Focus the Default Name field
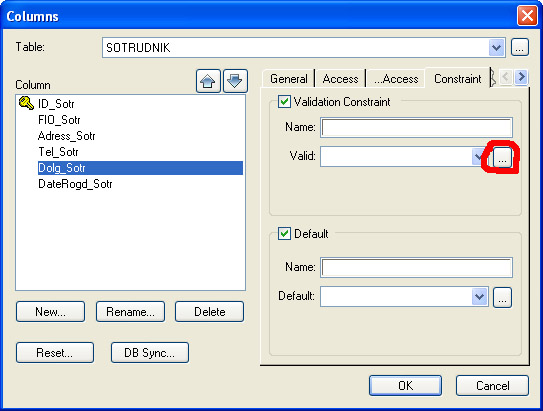 pos(417,267)
